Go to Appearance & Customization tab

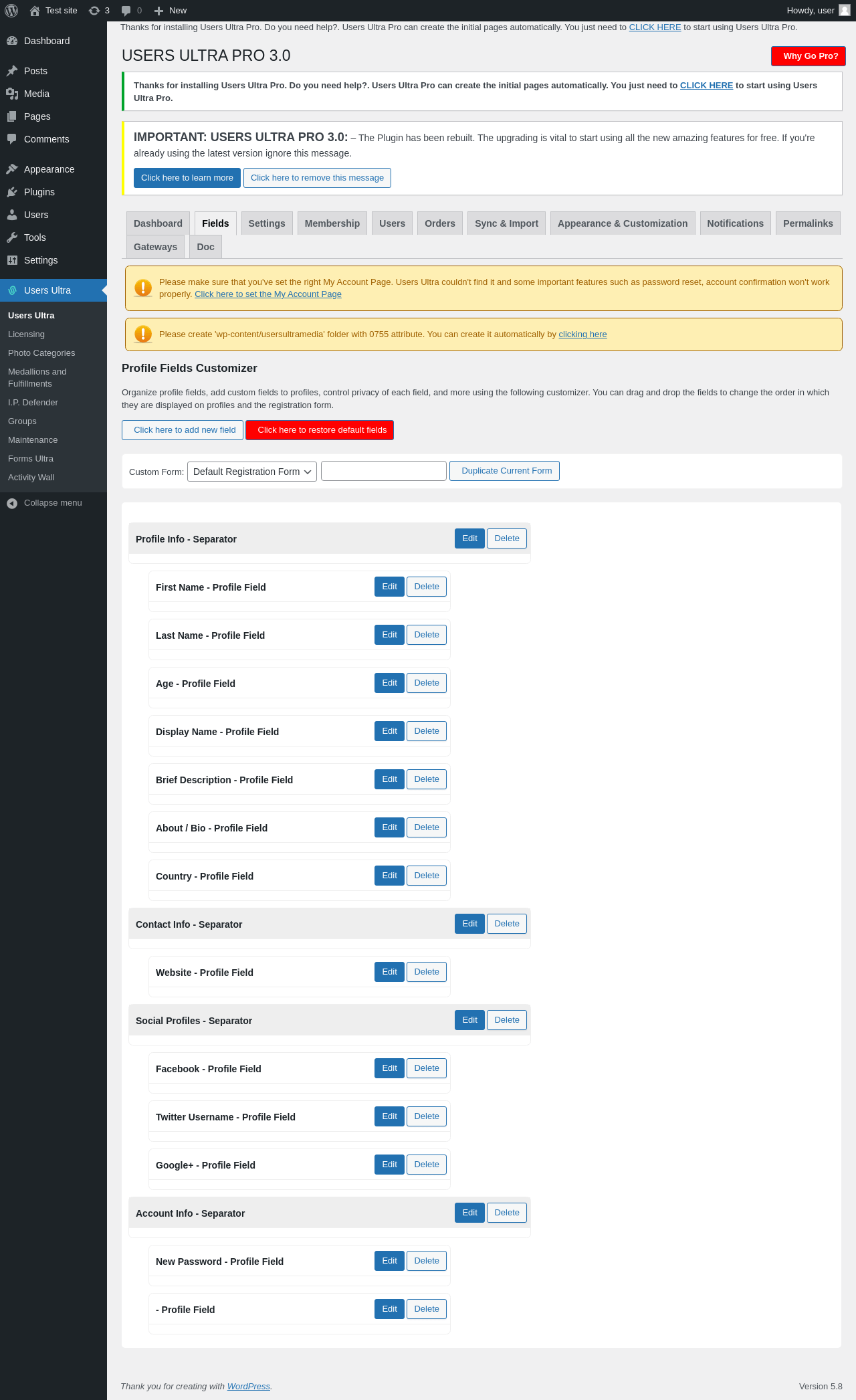(623, 223)
